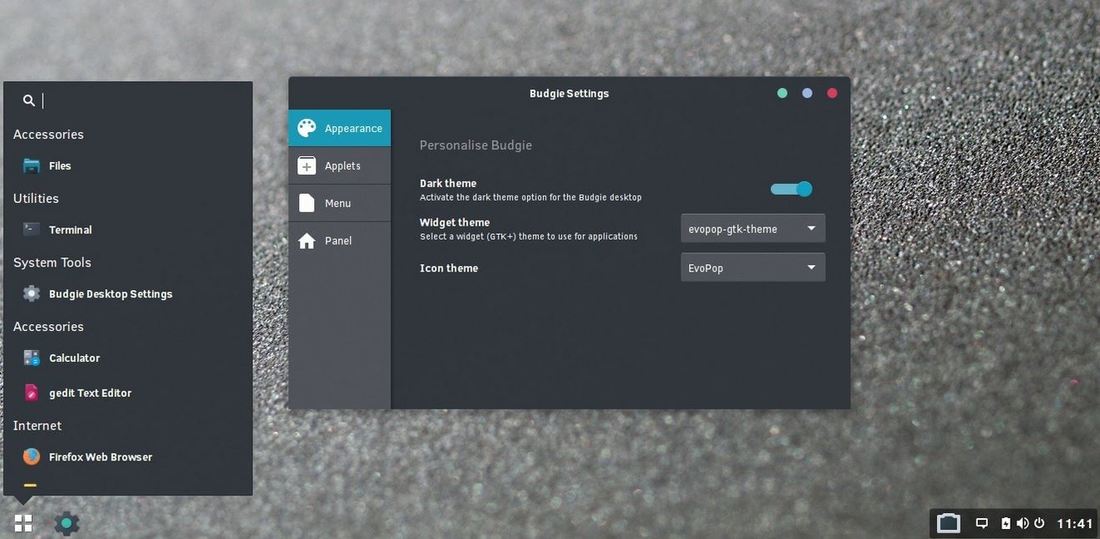Select the Menu settings tab
This screenshot has height=539, width=1100.
[340, 203]
